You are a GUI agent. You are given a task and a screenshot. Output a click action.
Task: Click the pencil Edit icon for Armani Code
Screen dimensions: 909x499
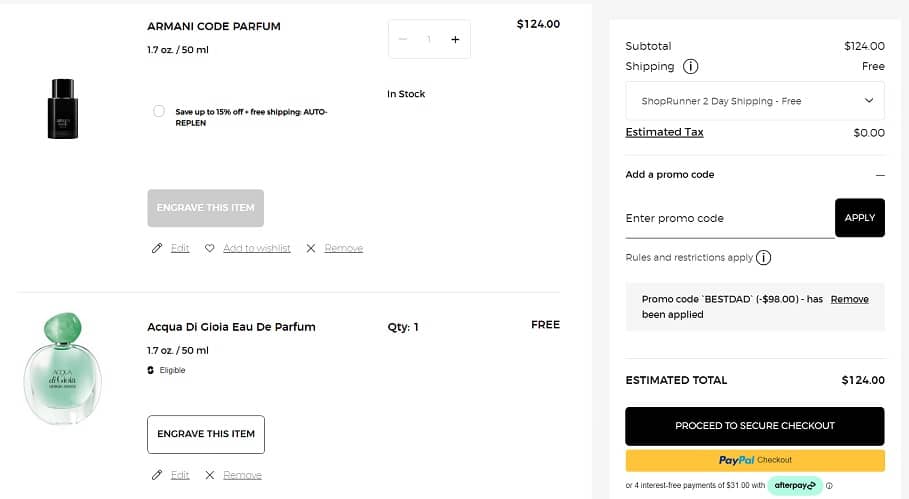pos(157,248)
